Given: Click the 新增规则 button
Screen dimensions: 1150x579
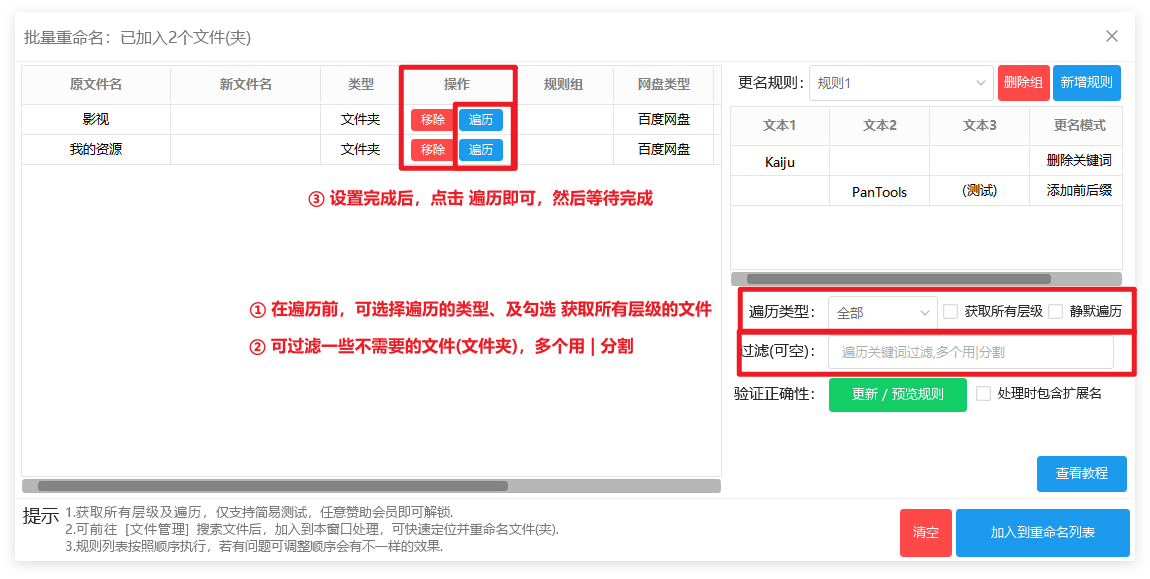Looking at the screenshot, I should (x=1086, y=83).
